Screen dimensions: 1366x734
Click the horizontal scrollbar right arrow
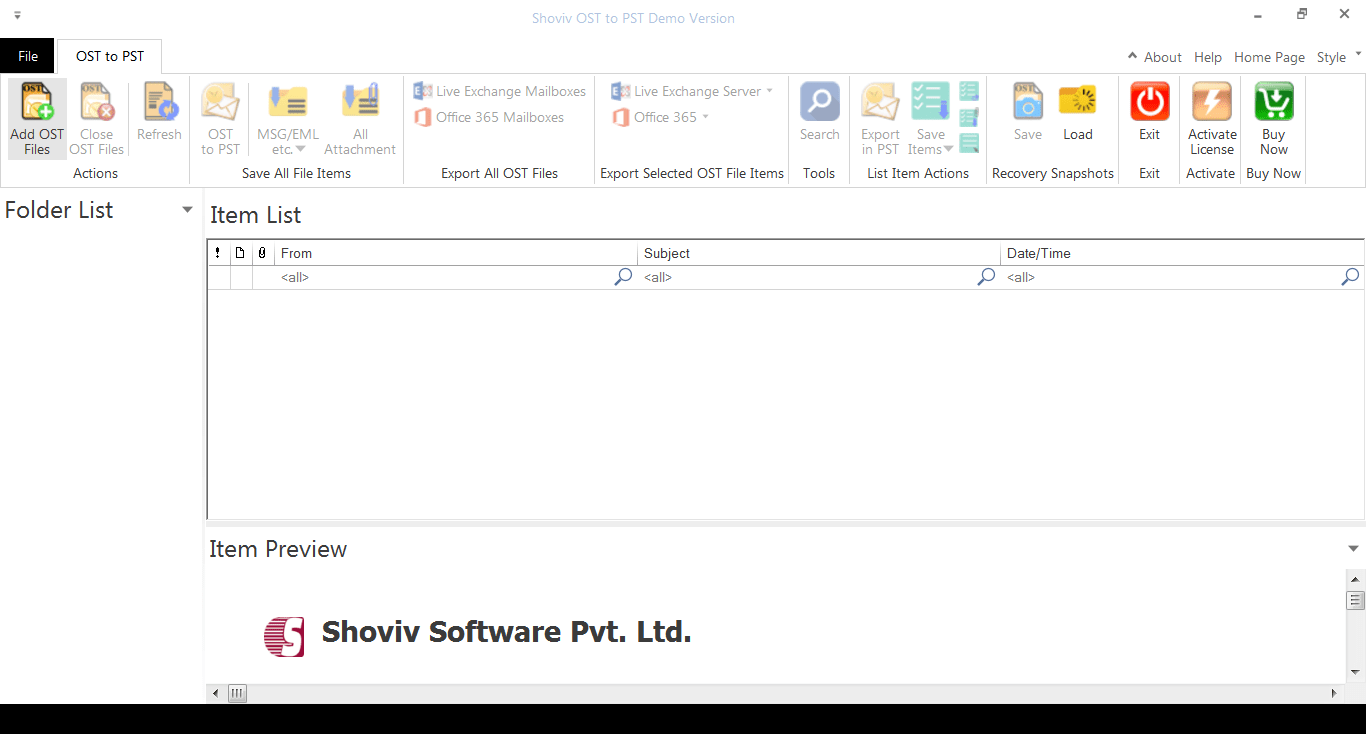coord(1334,693)
